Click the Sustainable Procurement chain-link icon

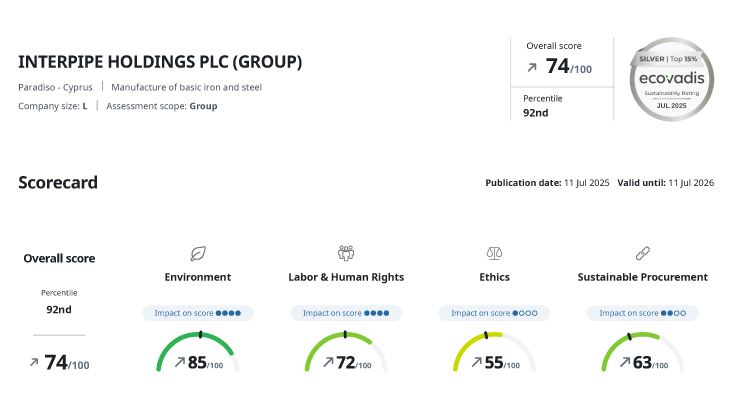pos(643,253)
